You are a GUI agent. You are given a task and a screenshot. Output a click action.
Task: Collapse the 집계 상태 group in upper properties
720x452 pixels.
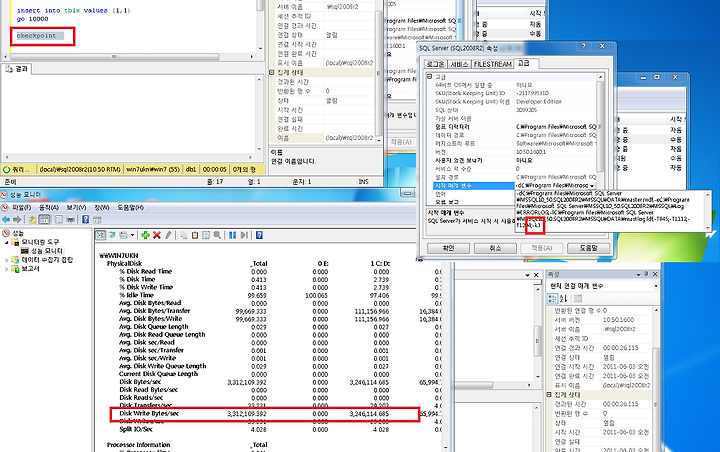coord(272,73)
